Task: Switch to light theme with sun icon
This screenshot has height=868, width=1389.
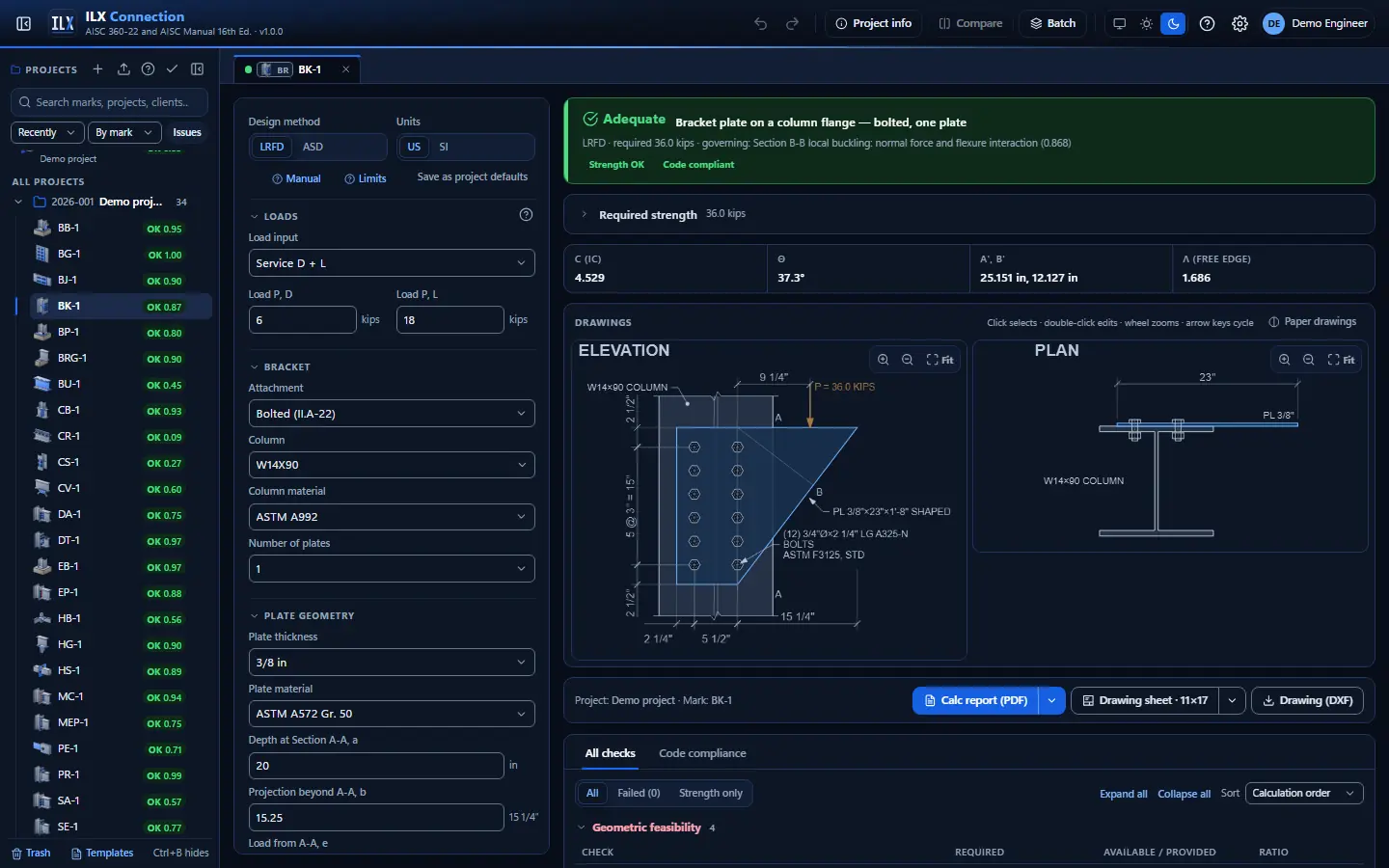Action: click(x=1146, y=23)
